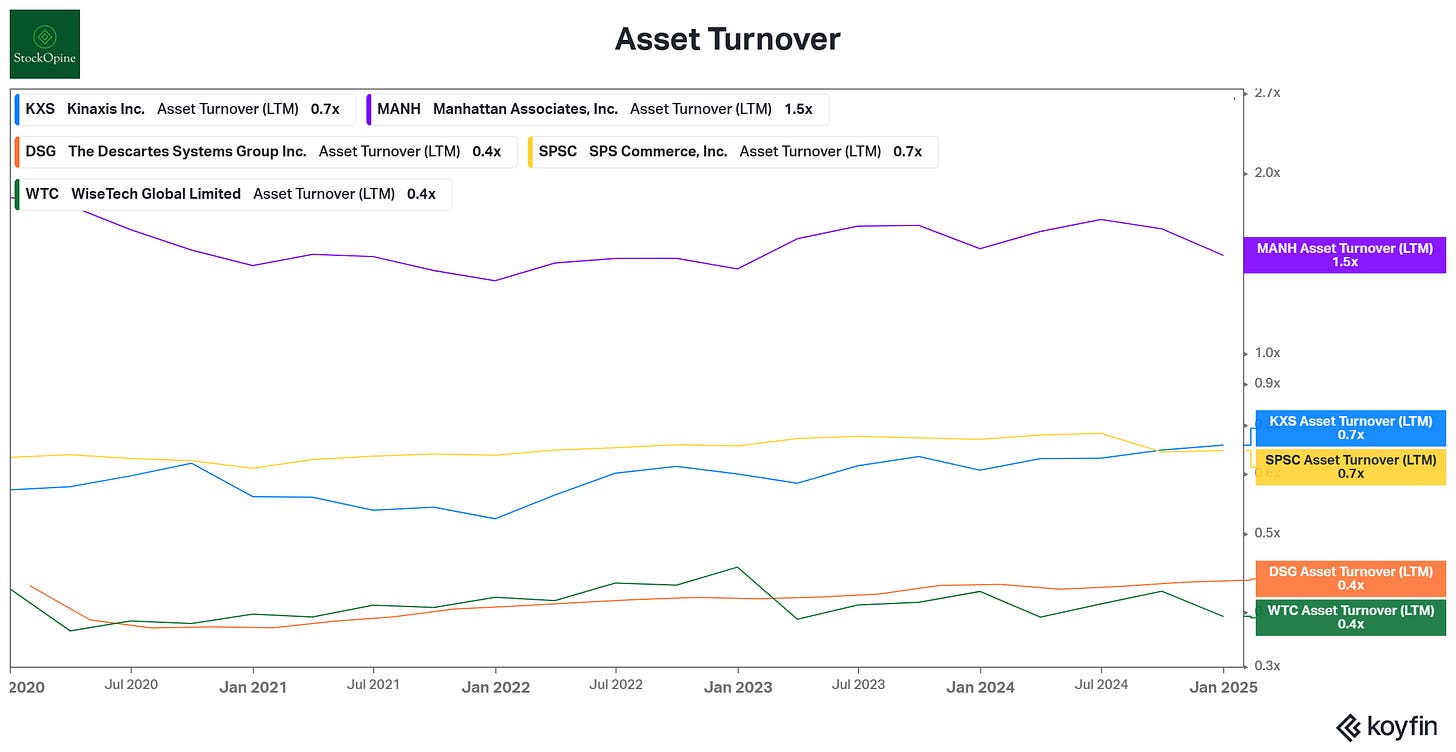Click the blue KXS Asset Turnover 0.7x label
The height and width of the screenshot is (752, 1456).
click(1350, 428)
